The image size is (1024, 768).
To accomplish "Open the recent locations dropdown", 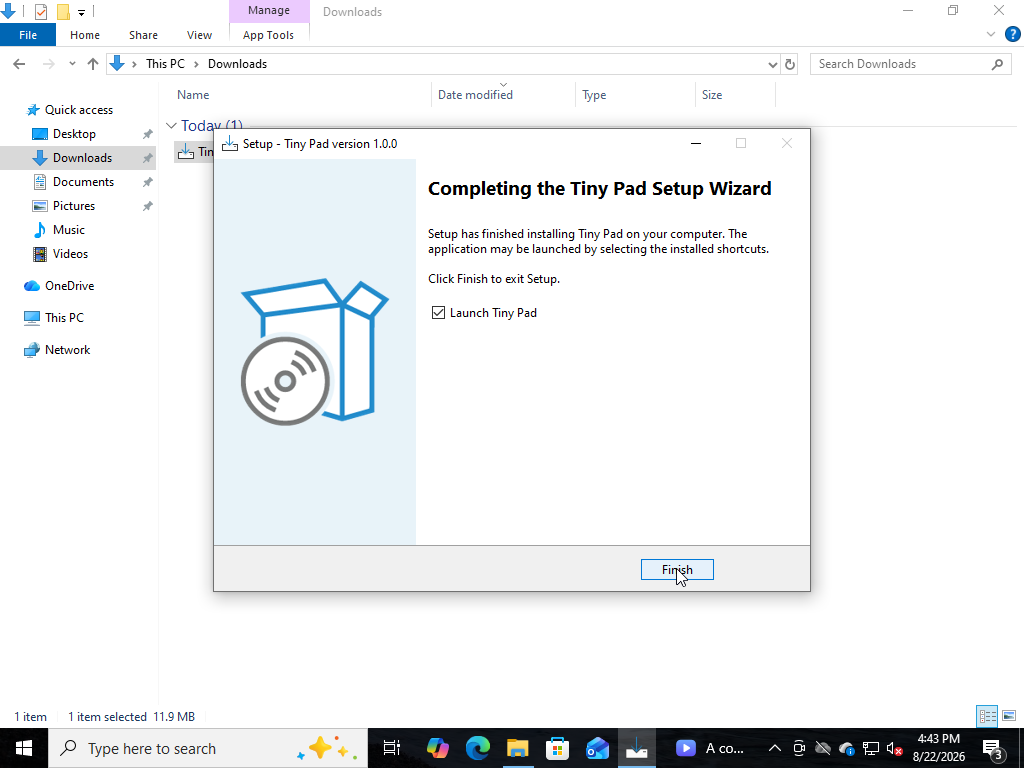I will (x=72, y=64).
